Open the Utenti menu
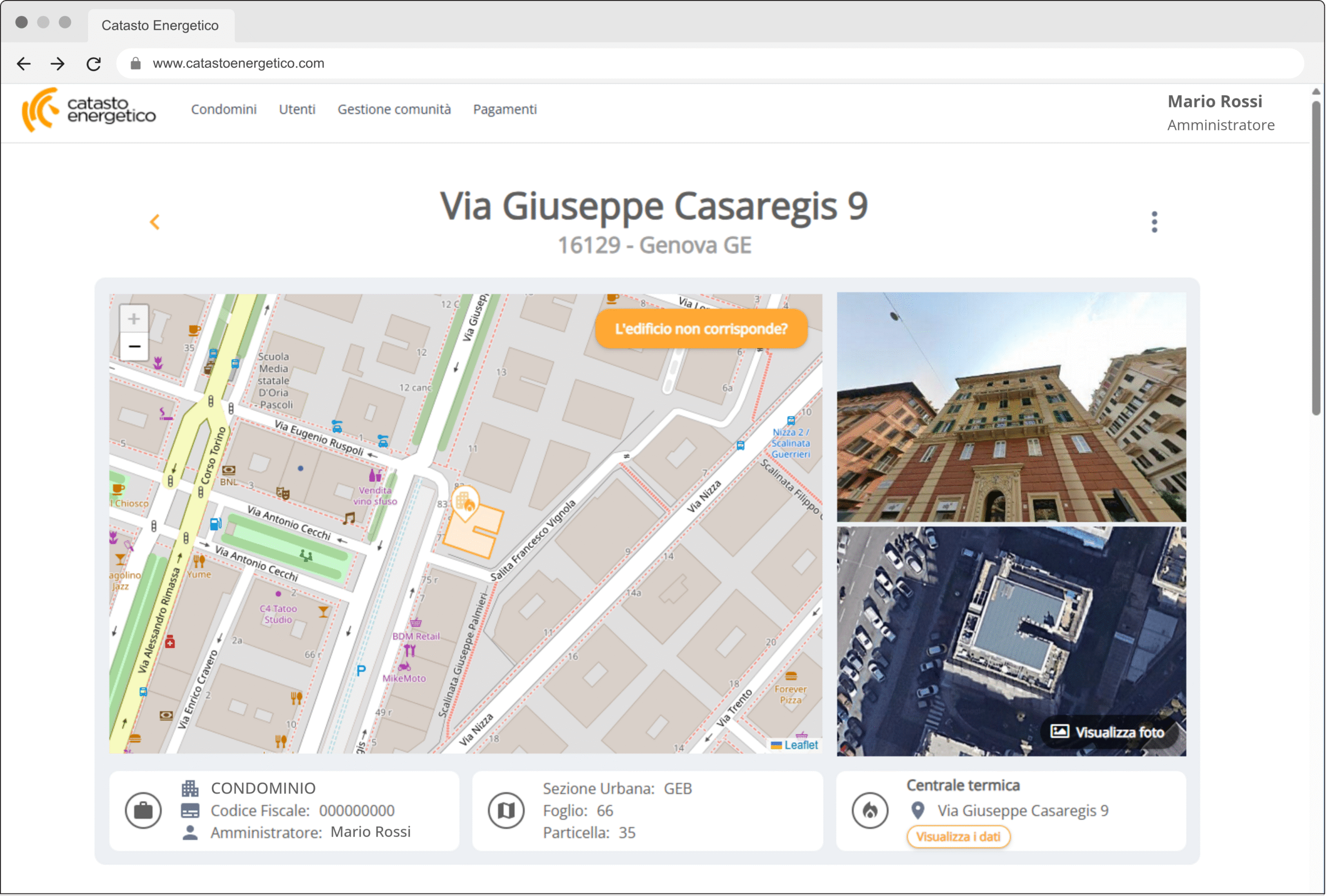This screenshot has width=1326, height=896. pyautogui.click(x=297, y=109)
